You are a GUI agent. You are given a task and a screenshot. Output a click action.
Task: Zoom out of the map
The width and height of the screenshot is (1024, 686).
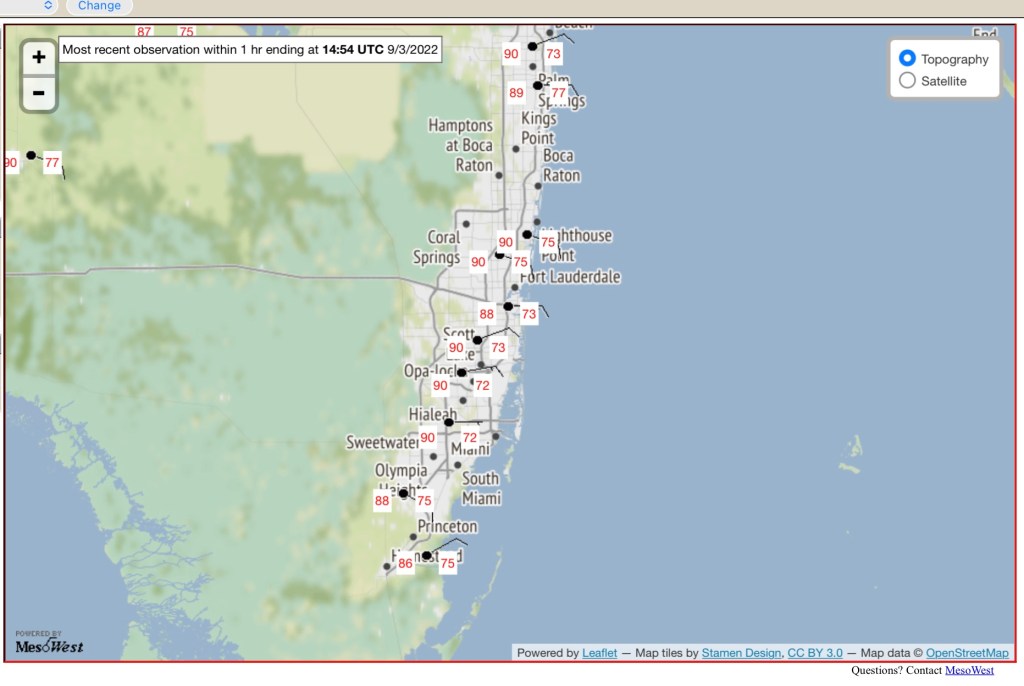pos(38,94)
